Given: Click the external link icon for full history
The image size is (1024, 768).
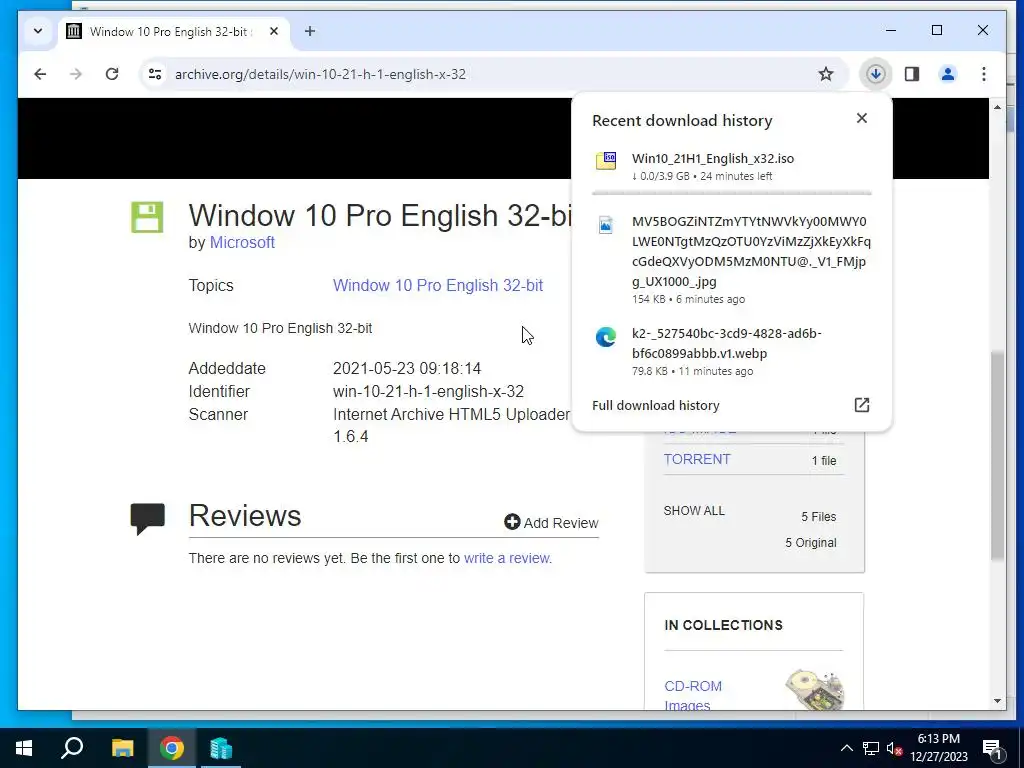Looking at the screenshot, I should pos(862,405).
